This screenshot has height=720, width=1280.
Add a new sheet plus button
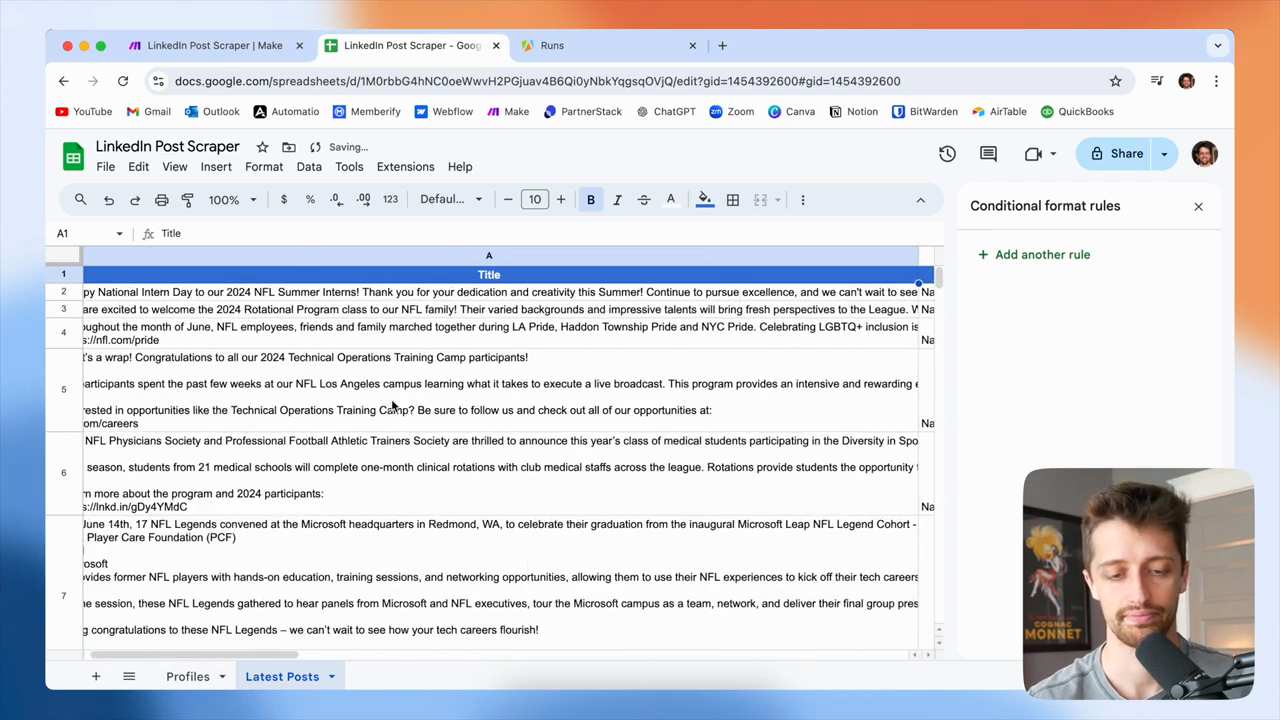tap(96, 677)
